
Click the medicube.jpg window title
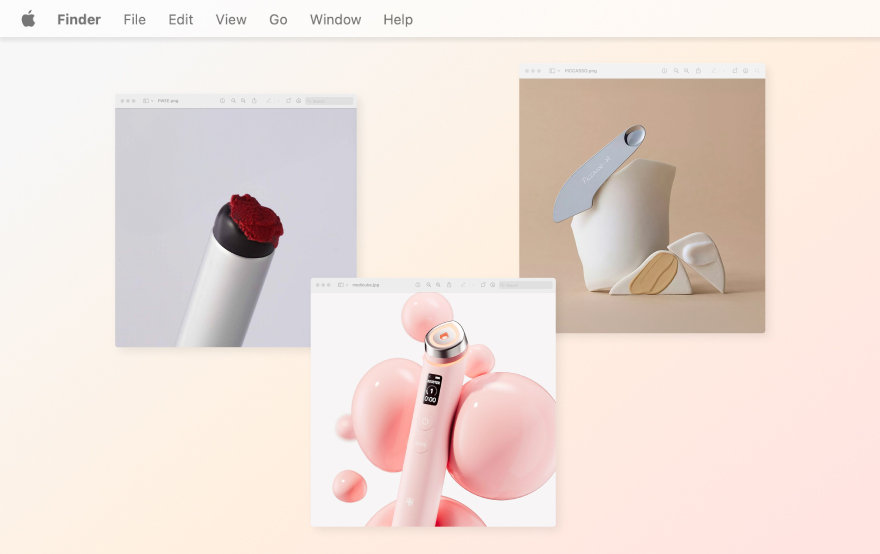point(365,285)
